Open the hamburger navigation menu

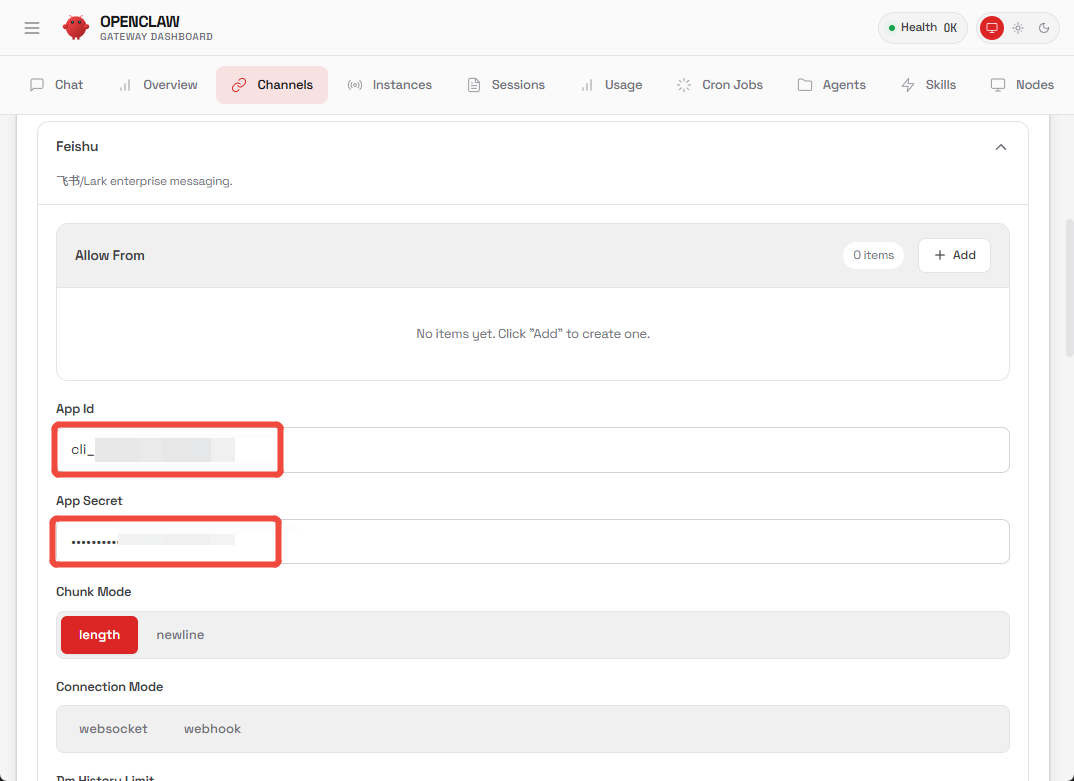[32, 28]
